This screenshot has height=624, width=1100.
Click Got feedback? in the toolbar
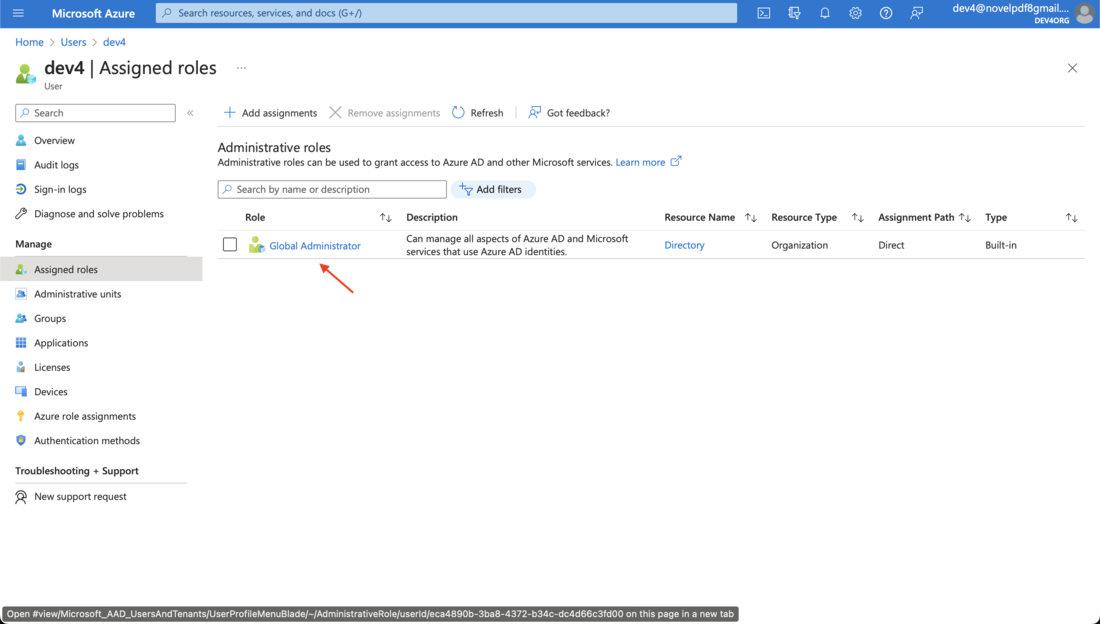(569, 113)
